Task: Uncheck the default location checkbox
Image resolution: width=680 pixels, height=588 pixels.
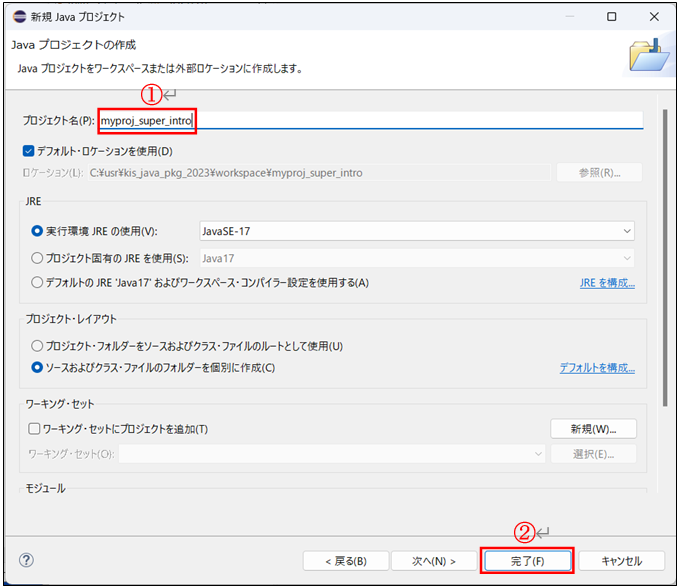Action: point(29,151)
